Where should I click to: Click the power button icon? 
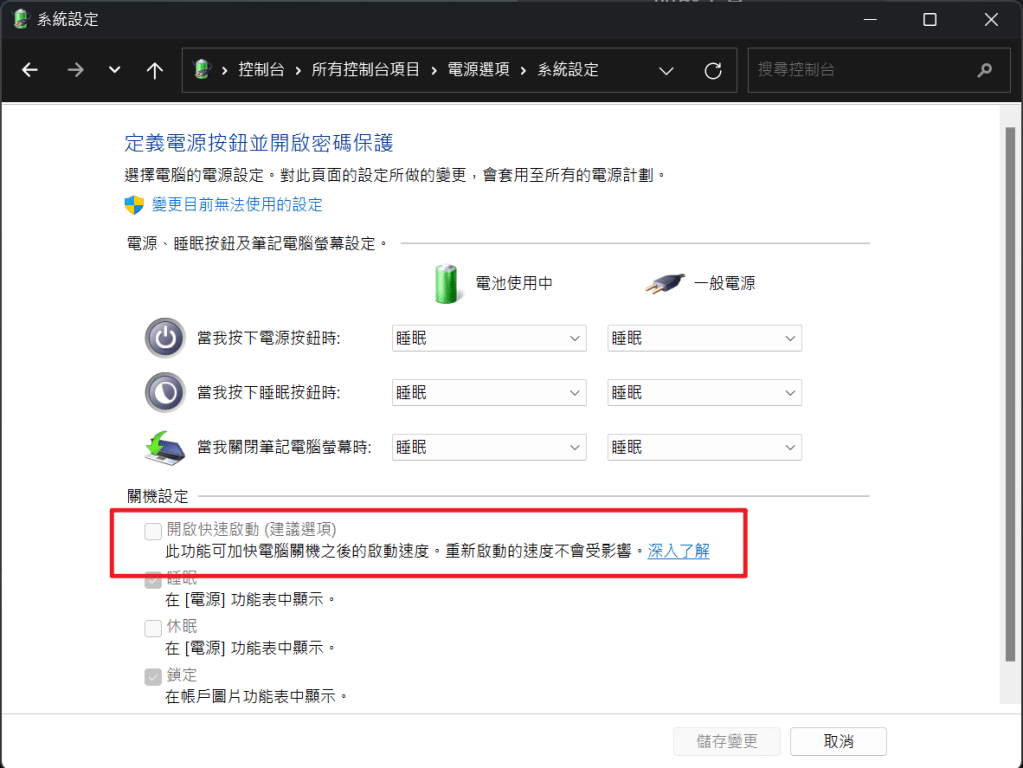[x=165, y=338]
